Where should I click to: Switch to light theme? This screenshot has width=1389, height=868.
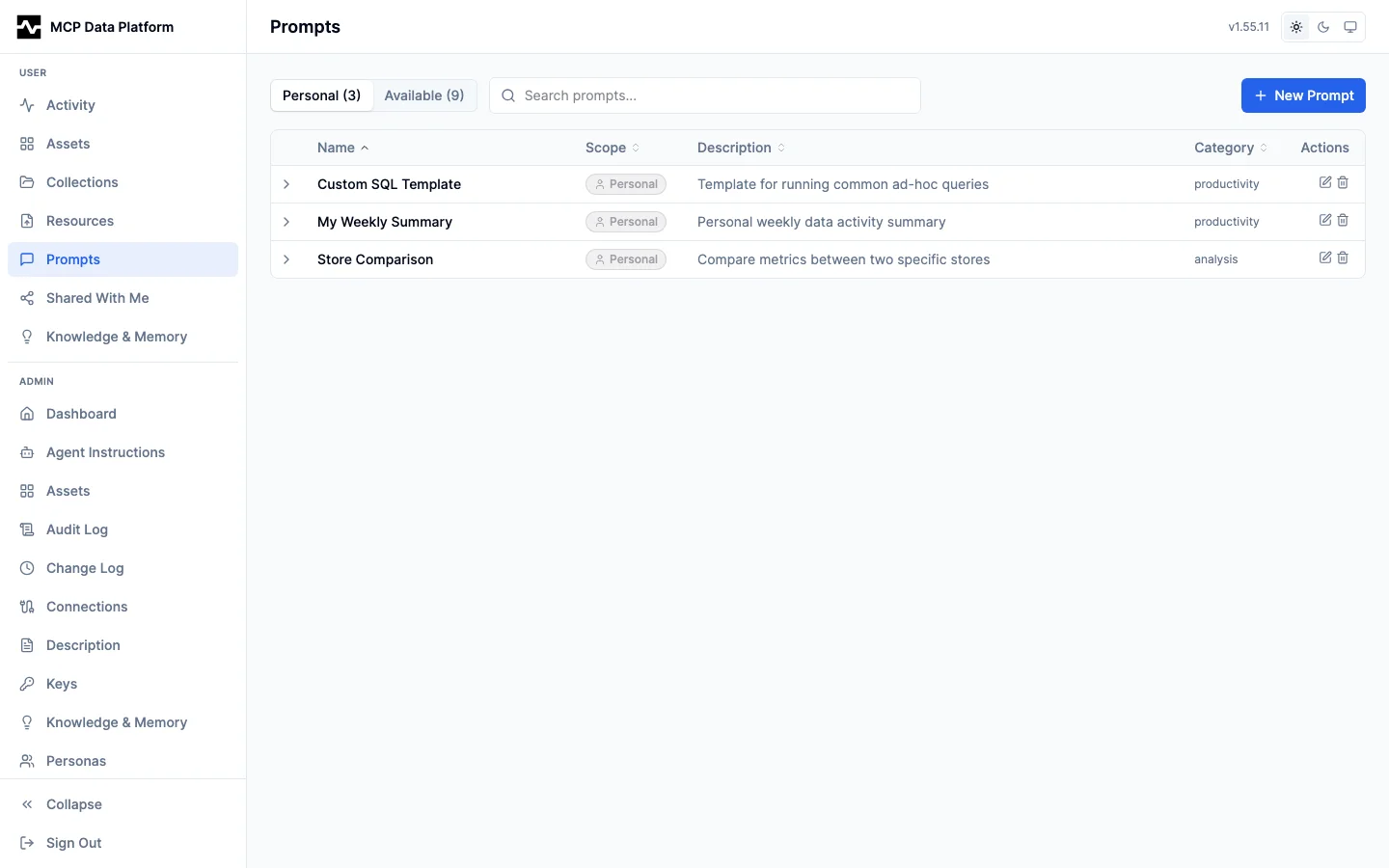point(1296,27)
